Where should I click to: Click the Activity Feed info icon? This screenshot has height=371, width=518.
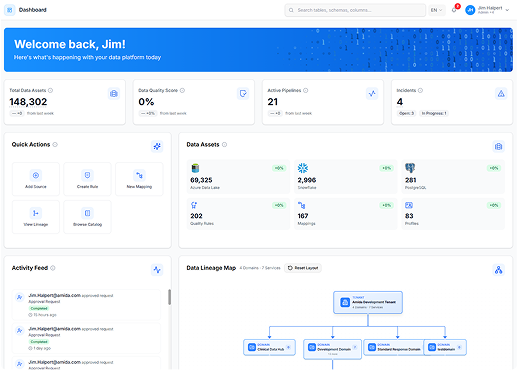(53, 268)
